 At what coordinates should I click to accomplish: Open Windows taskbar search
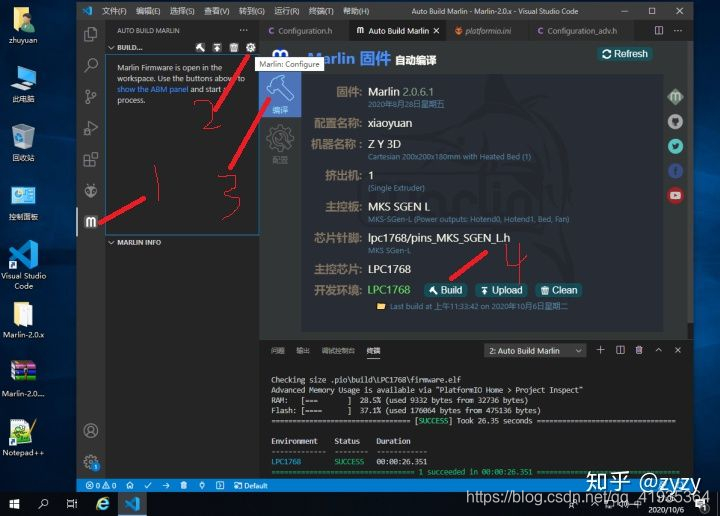[x=43, y=504]
